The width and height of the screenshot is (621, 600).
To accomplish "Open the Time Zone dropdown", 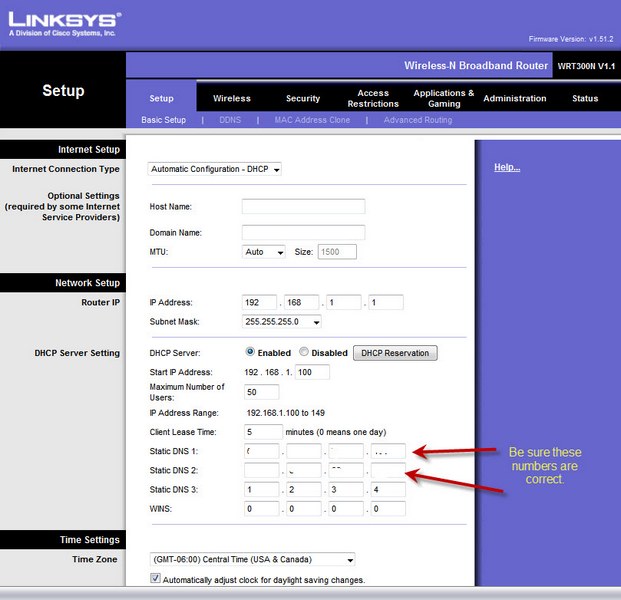I will 251,559.
